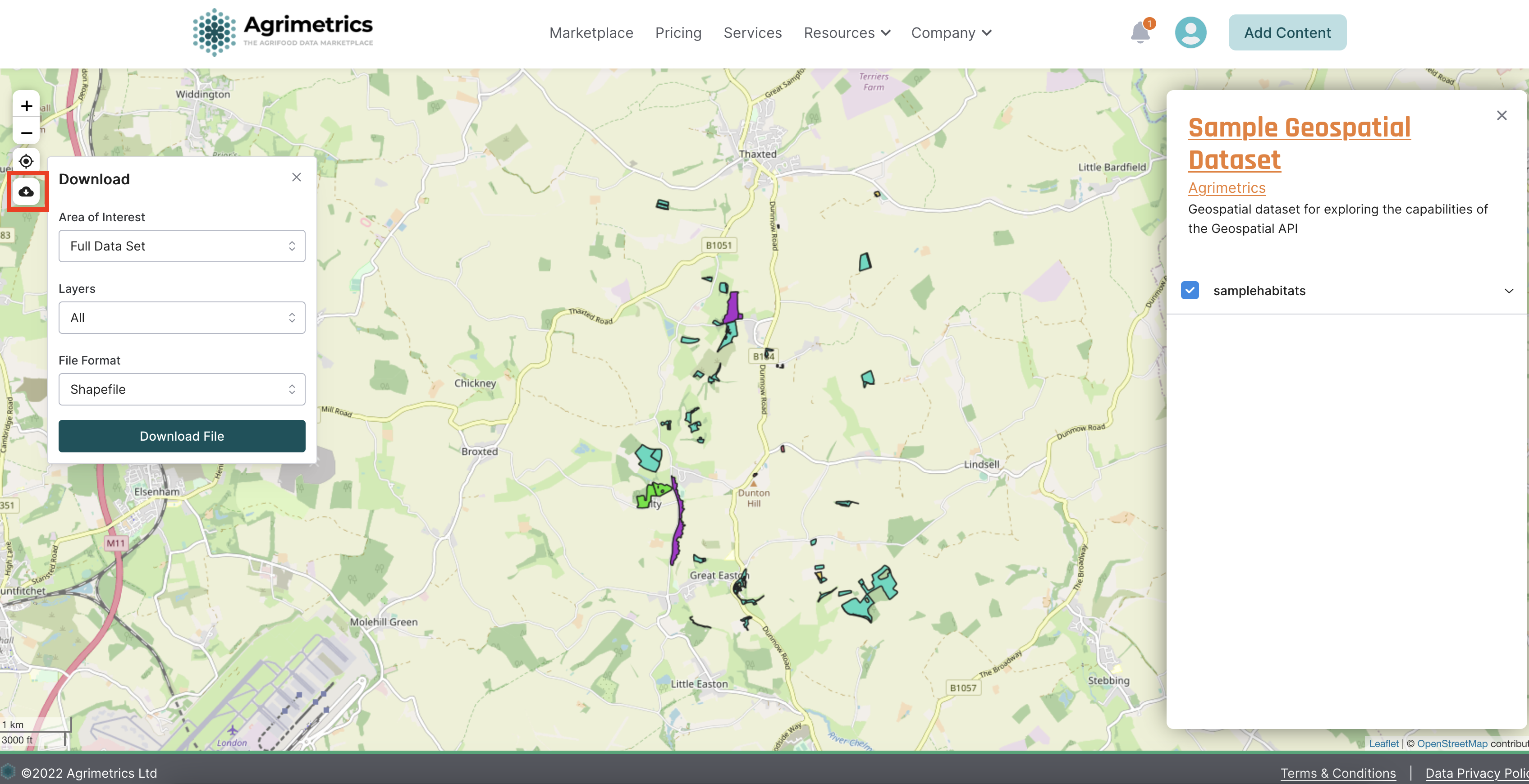Click the Thaxted town label on map
This screenshot has width=1529, height=784.
click(757, 154)
